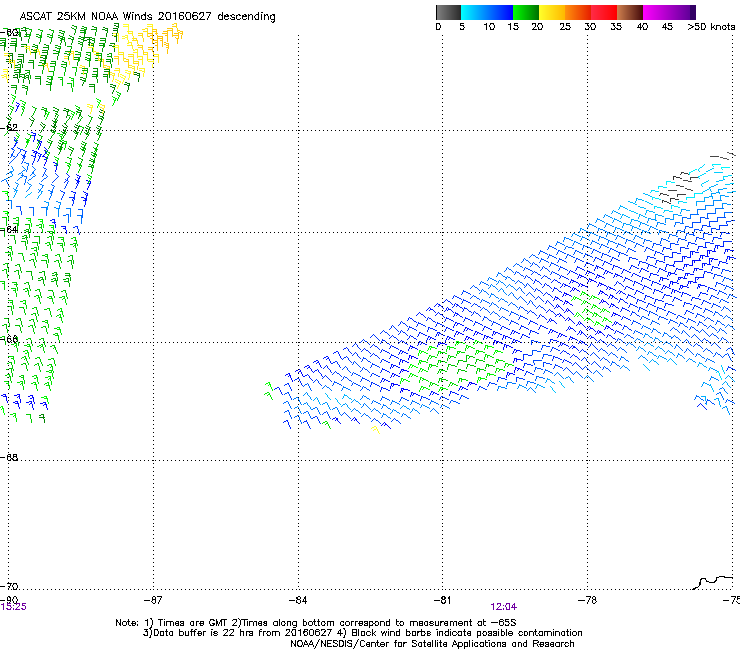Click the '-78' longitude axis label
The image size is (740, 650).
[x=587, y=600]
